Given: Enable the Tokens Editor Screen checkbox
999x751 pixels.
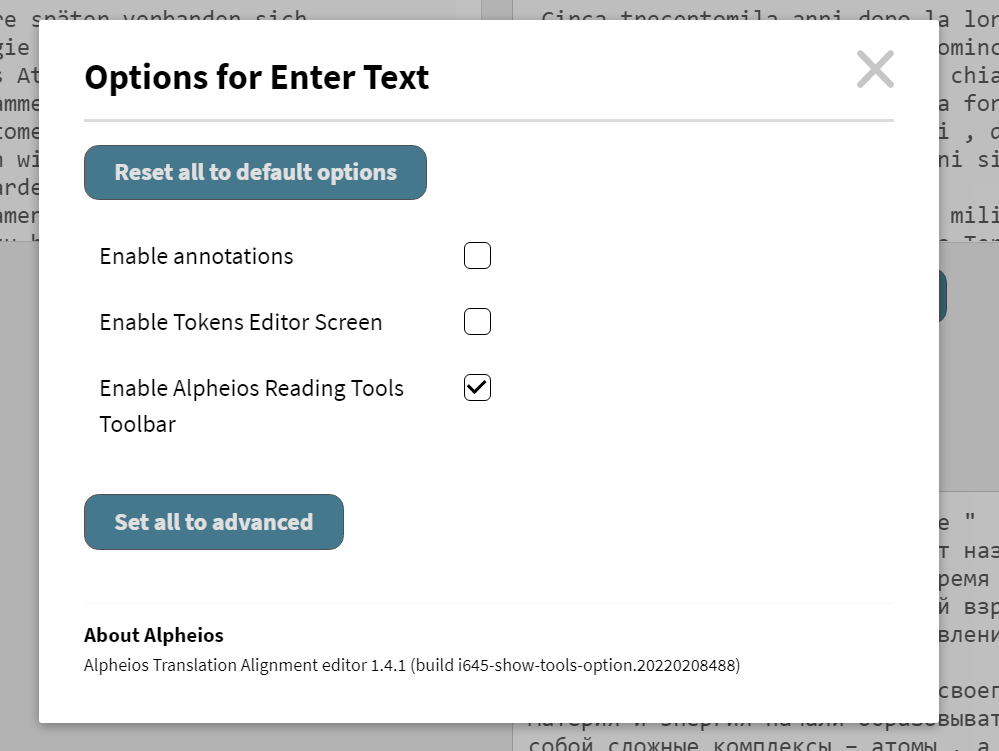Looking at the screenshot, I should (x=477, y=321).
